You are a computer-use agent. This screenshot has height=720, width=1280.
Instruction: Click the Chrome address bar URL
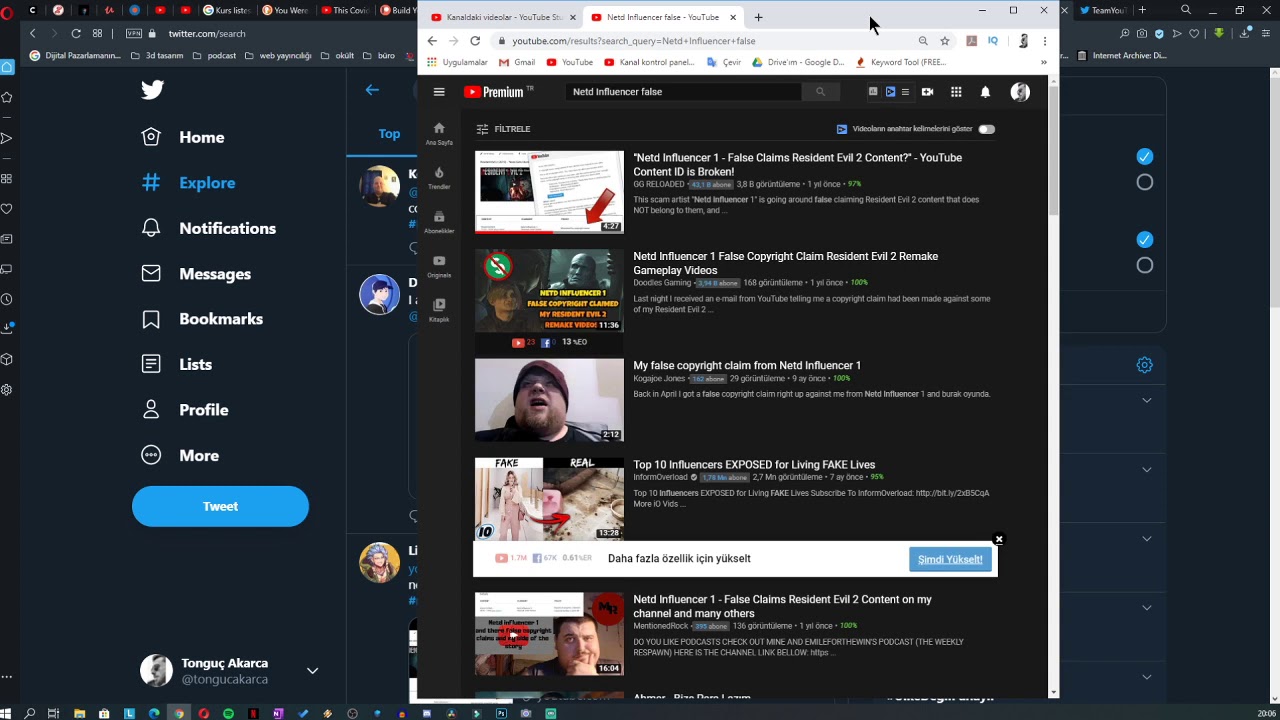[x=633, y=41]
